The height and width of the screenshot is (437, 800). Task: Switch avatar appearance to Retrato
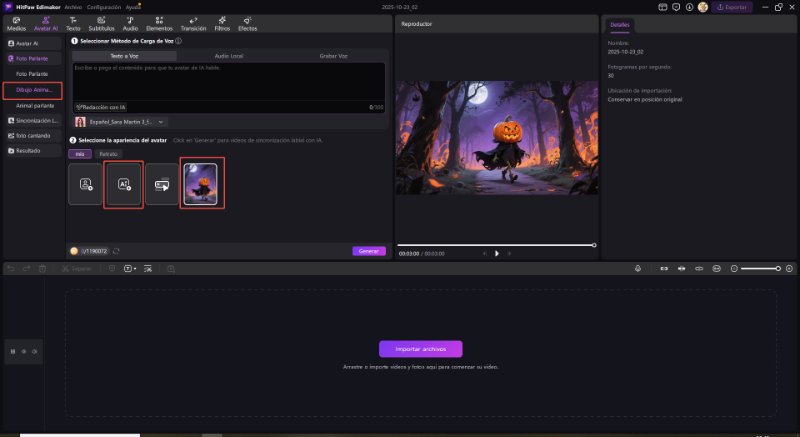pos(108,154)
